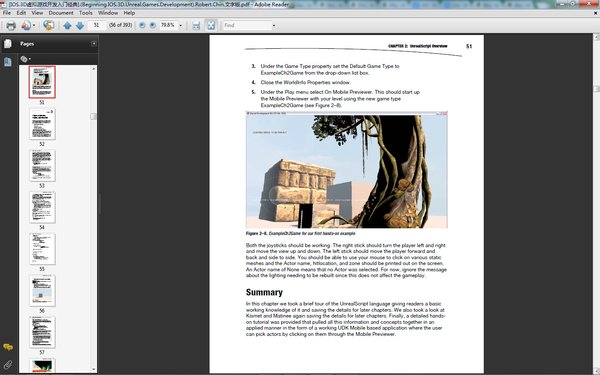
Task: Open the Find options dropdown arrow
Action: 274,26
